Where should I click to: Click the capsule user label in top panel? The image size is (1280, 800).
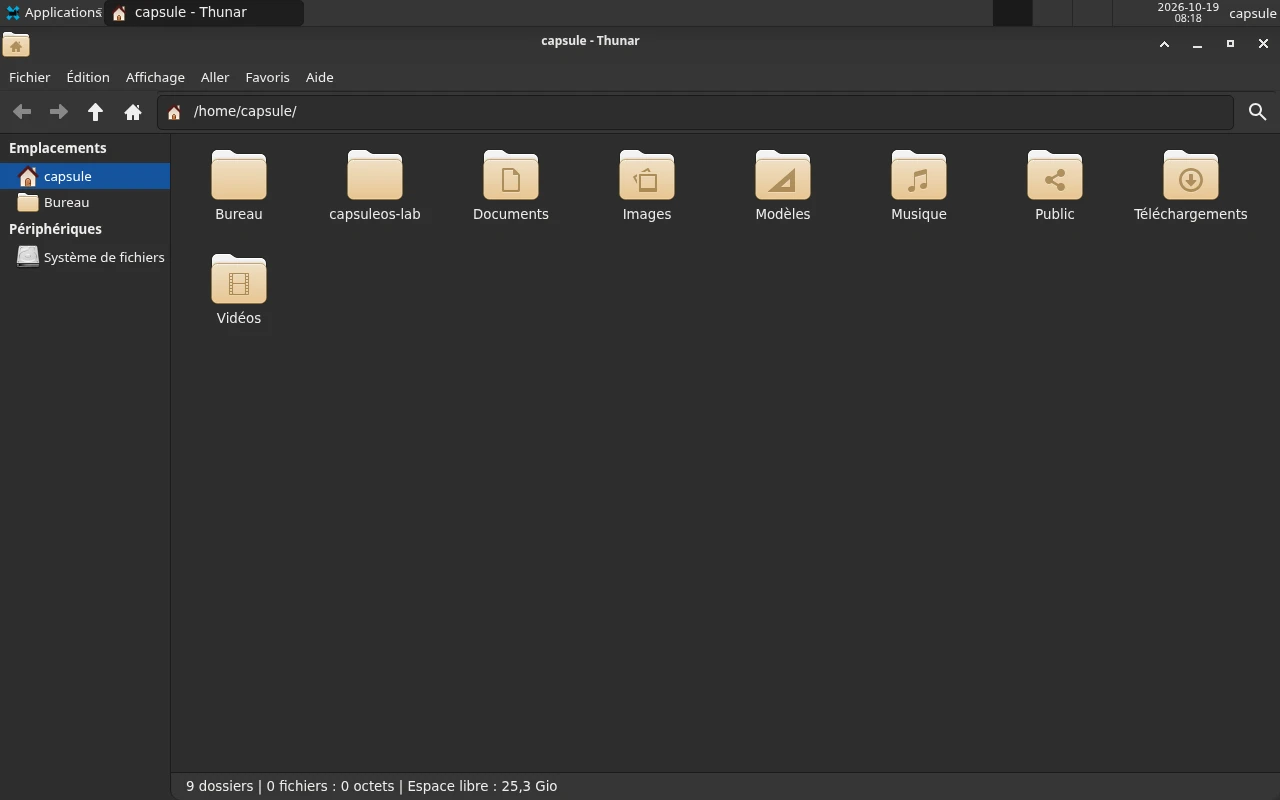1252,13
